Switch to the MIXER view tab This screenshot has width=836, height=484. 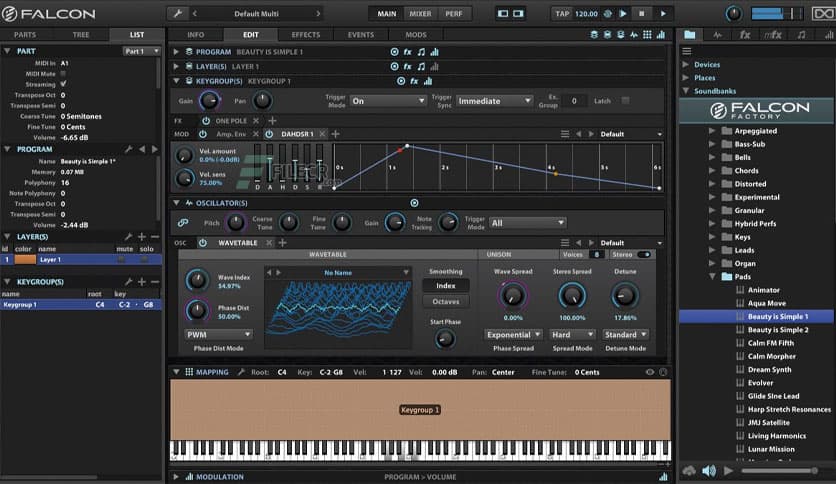420,13
